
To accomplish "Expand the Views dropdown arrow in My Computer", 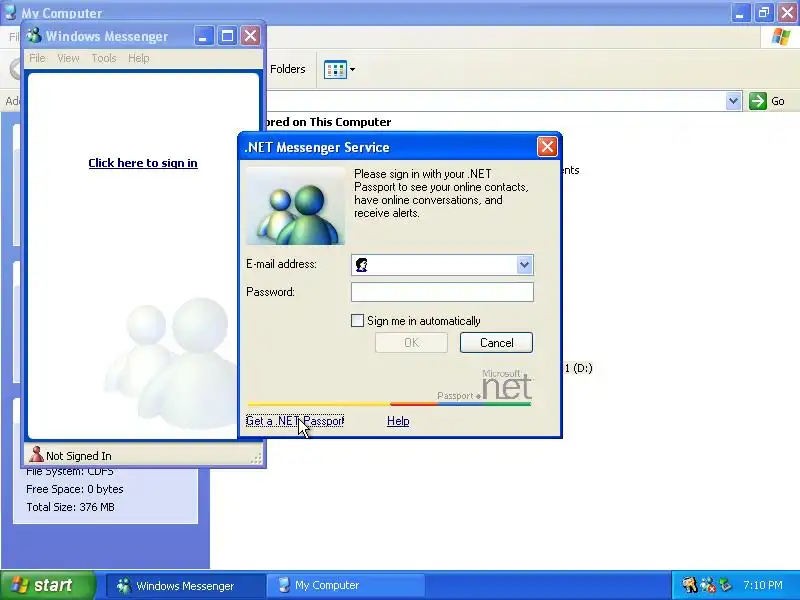I will pos(353,69).
